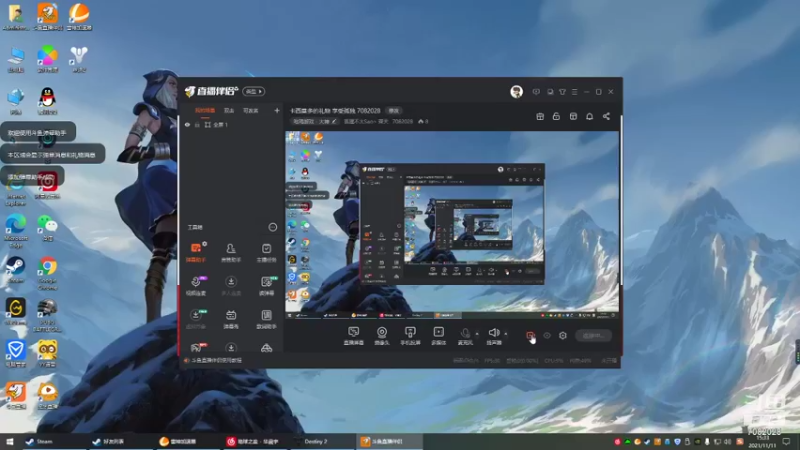Toggle visibility of 全屏 1 source
Viewport: 800px width, 450px height.
pyautogui.click(x=187, y=124)
